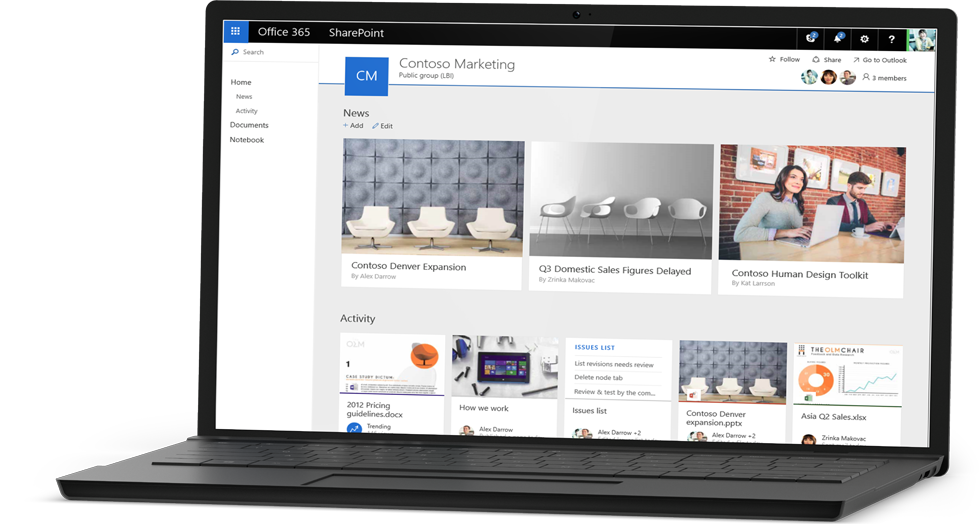Click the third member avatar

coord(847,77)
